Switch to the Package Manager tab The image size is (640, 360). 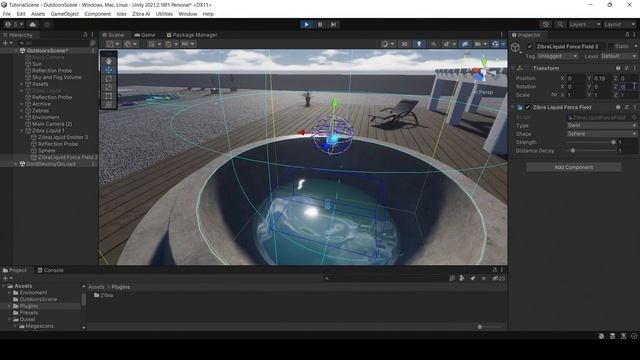192,35
